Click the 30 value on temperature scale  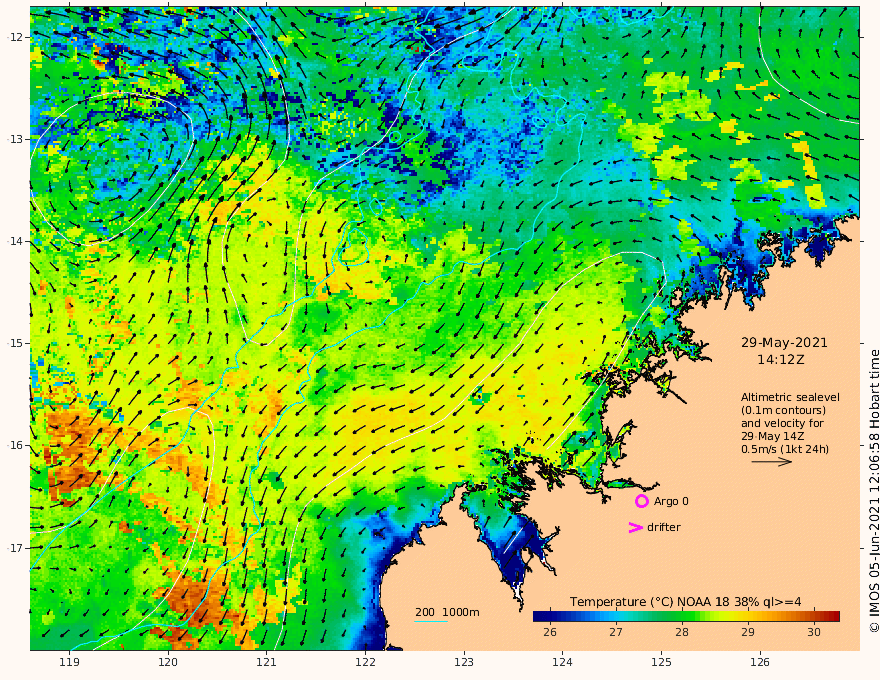tap(814, 632)
